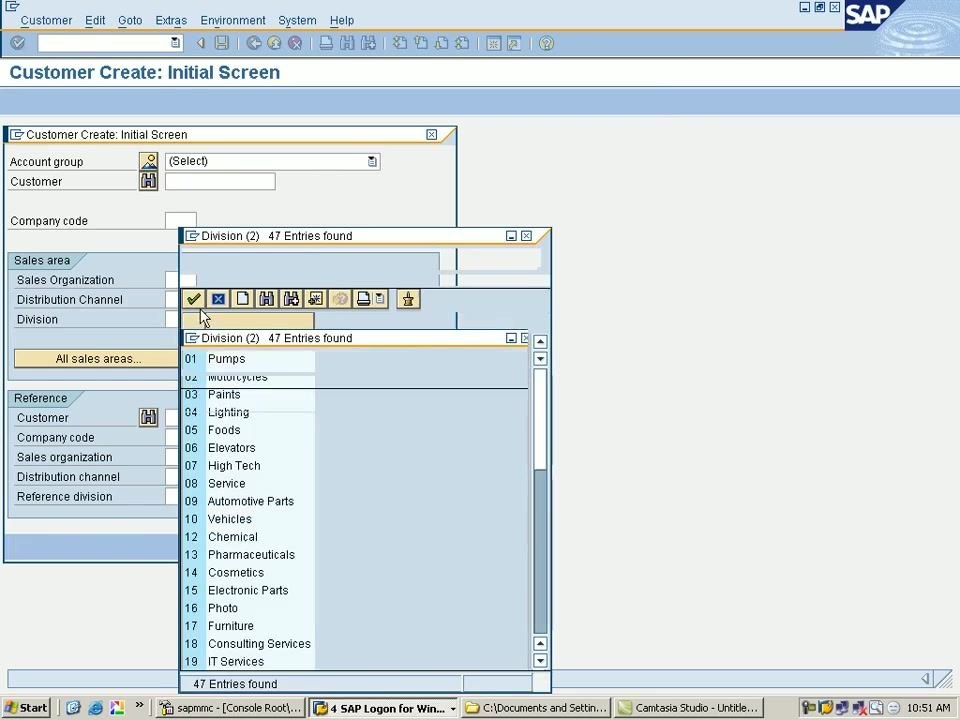
Task: Click the Windows Start button
Action: coord(26,708)
